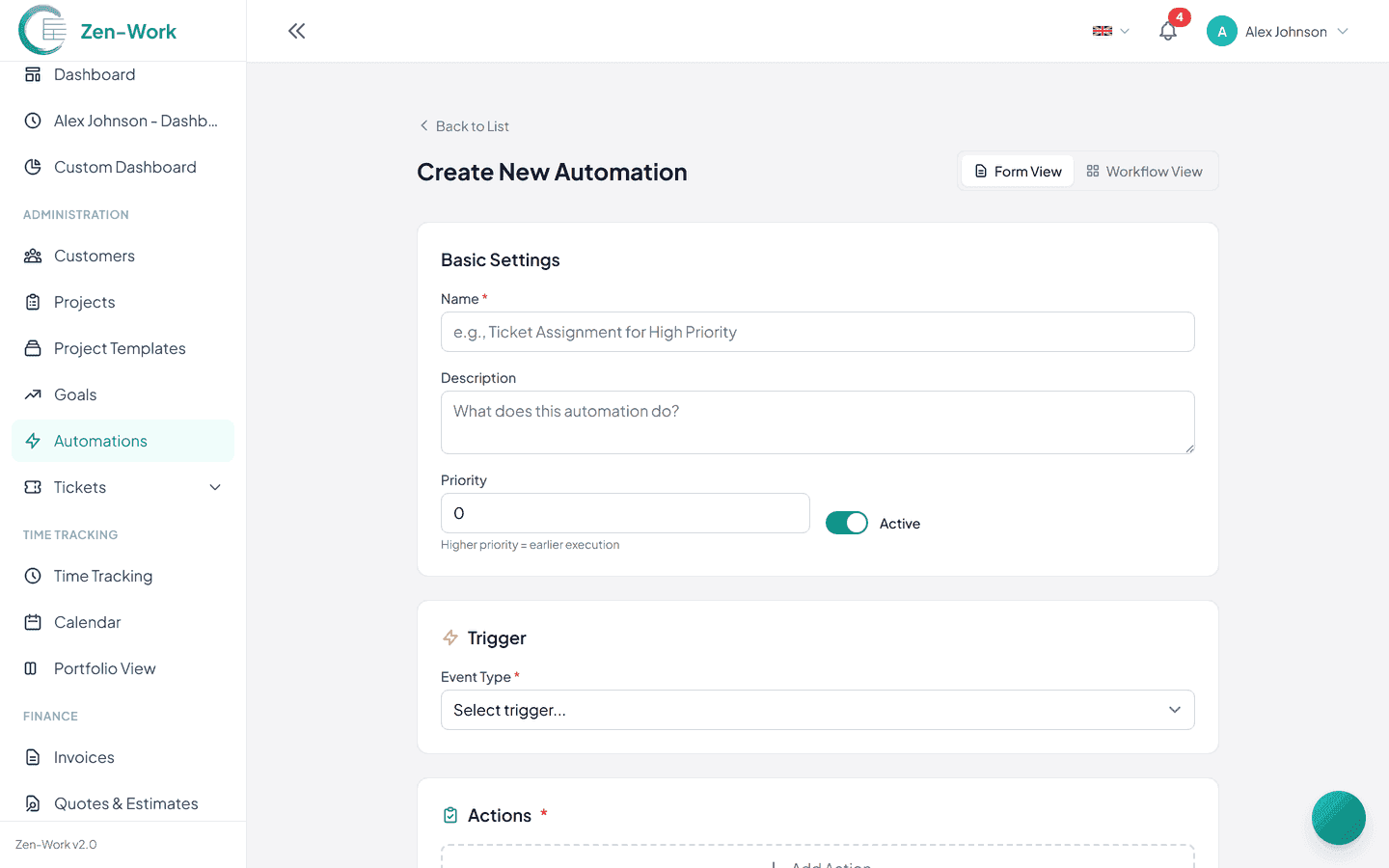1389x868 pixels.
Task: Click the Alex Johnson avatar circle
Action: coord(1222,32)
